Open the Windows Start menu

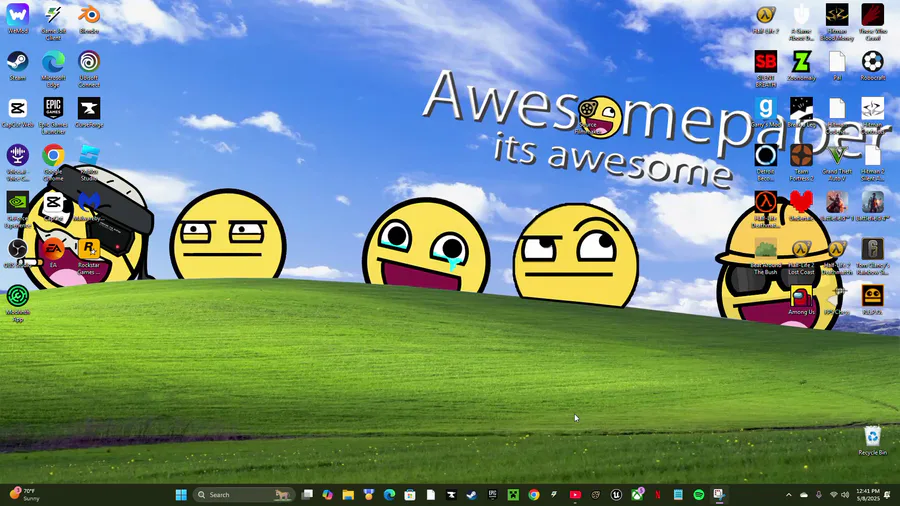[181, 495]
